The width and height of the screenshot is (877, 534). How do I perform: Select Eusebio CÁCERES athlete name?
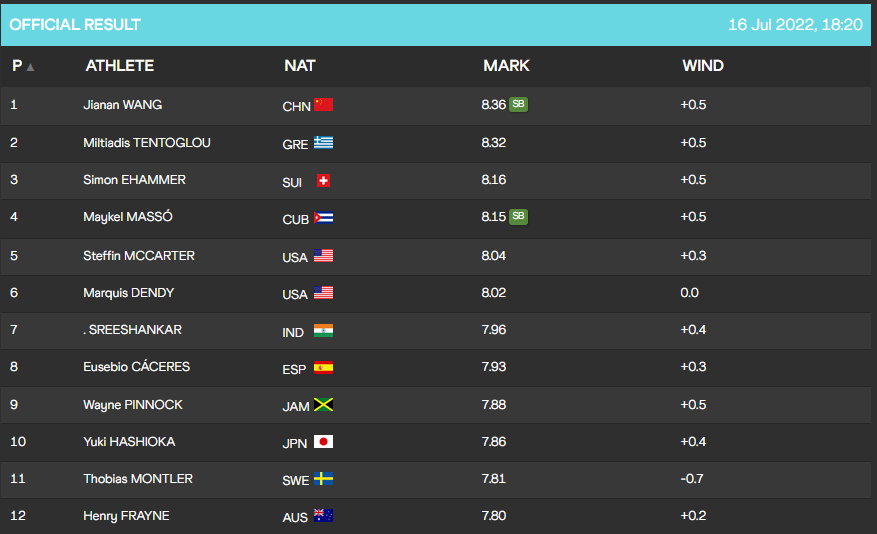[136, 367]
